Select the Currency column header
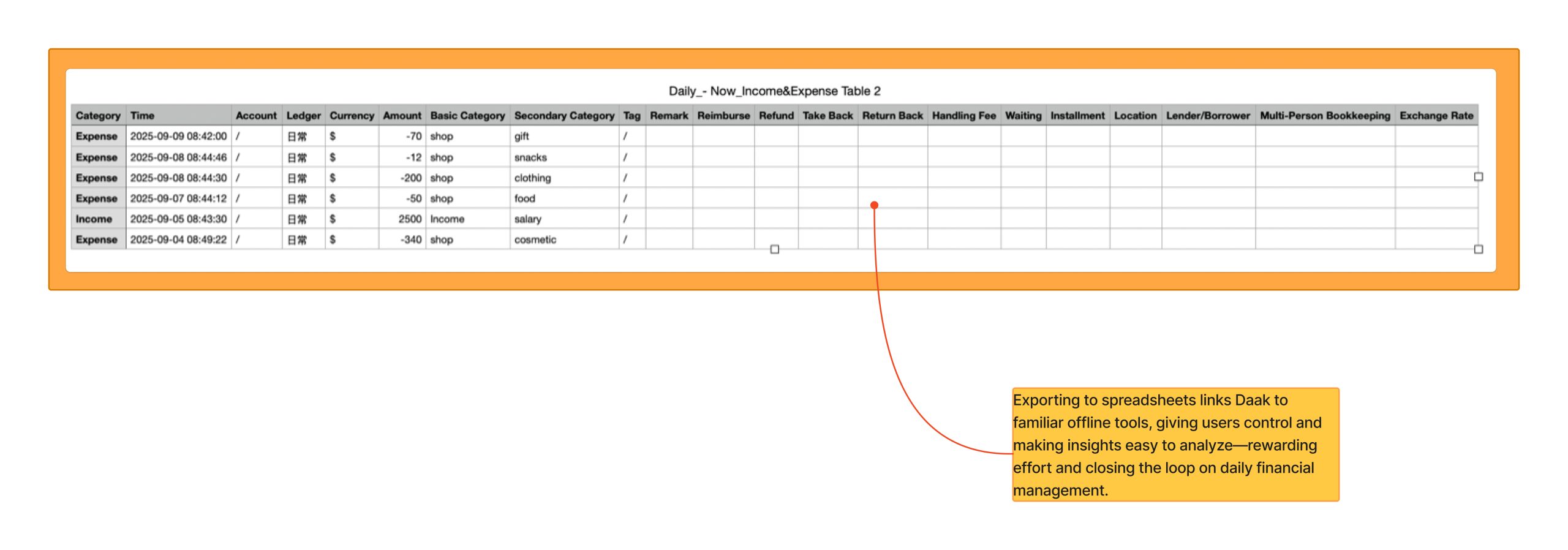 pyautogui.click(x=352, y=115)
